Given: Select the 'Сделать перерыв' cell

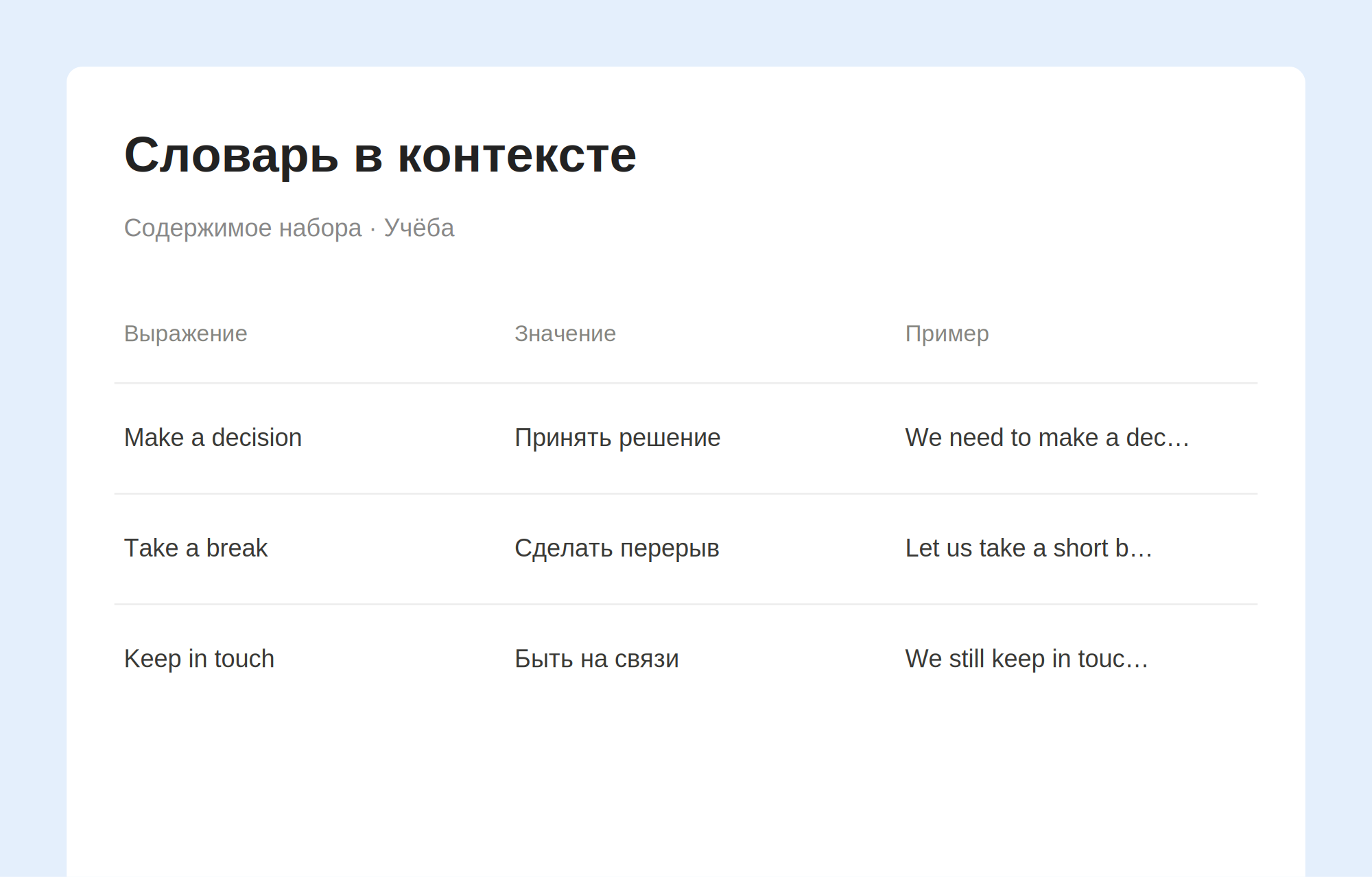Looking at the screenshot, I should [617, 548].
